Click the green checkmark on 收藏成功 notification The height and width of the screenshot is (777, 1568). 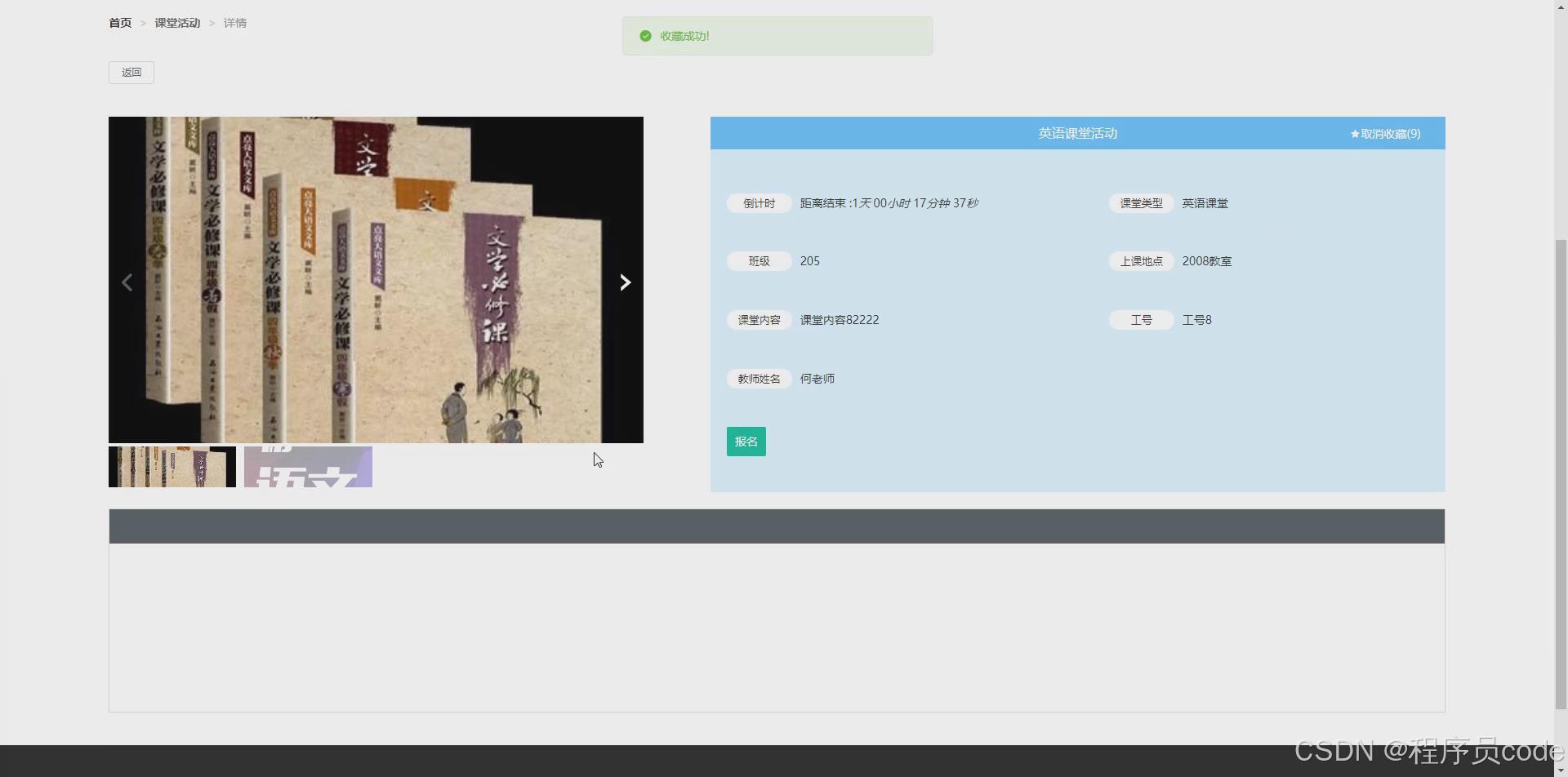[644, 36]
